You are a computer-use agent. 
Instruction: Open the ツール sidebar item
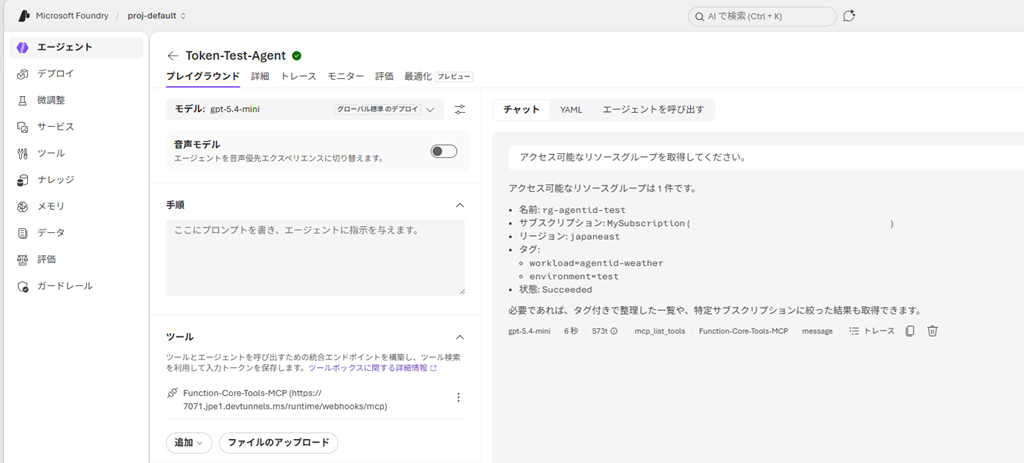point(76,153)
